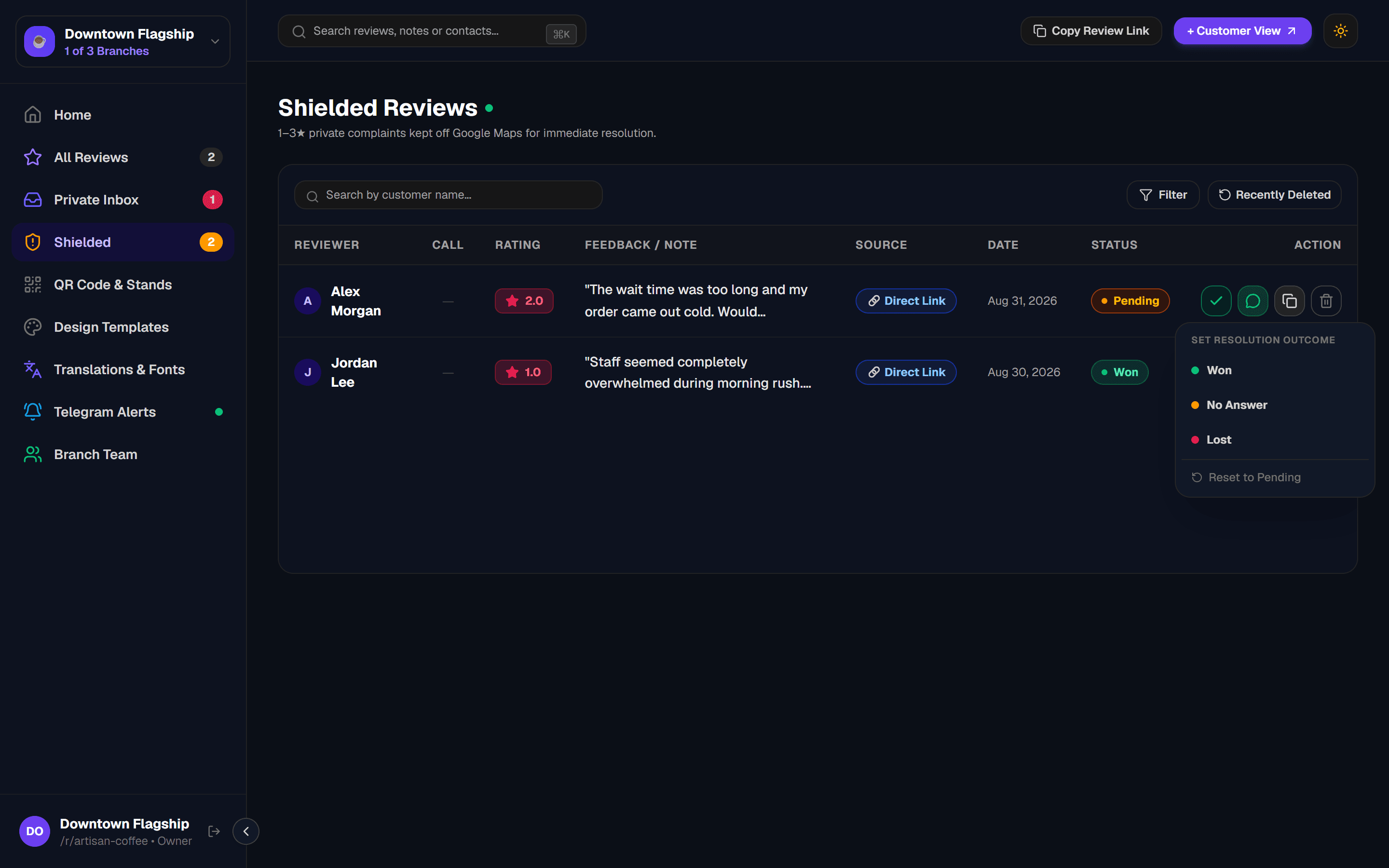The image size is (1389, 868).
Task: Open the Filter options
Action: [x=1163, y=195]
